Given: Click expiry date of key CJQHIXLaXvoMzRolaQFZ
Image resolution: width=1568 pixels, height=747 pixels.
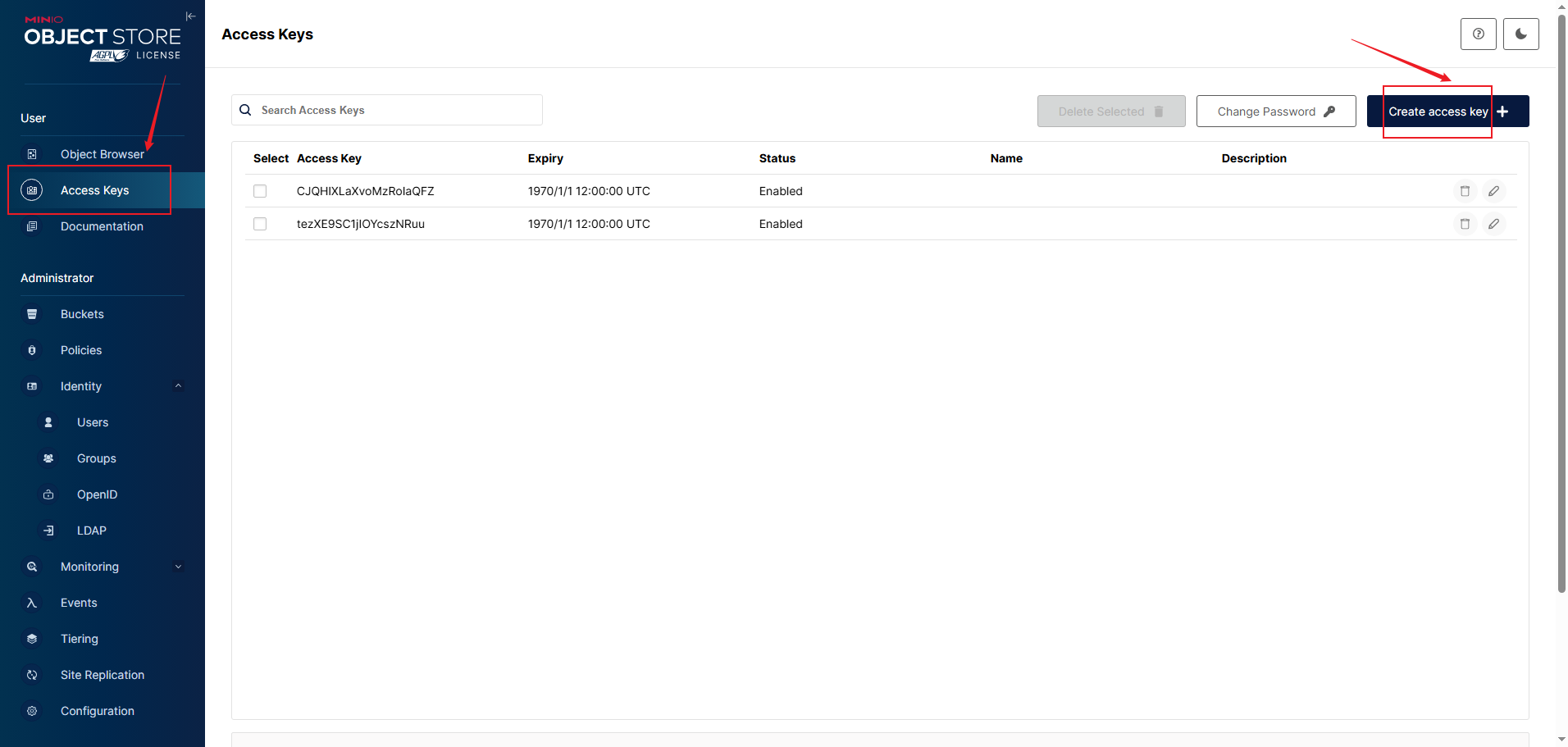Looking at the screenshot, I should coord(589,191).
